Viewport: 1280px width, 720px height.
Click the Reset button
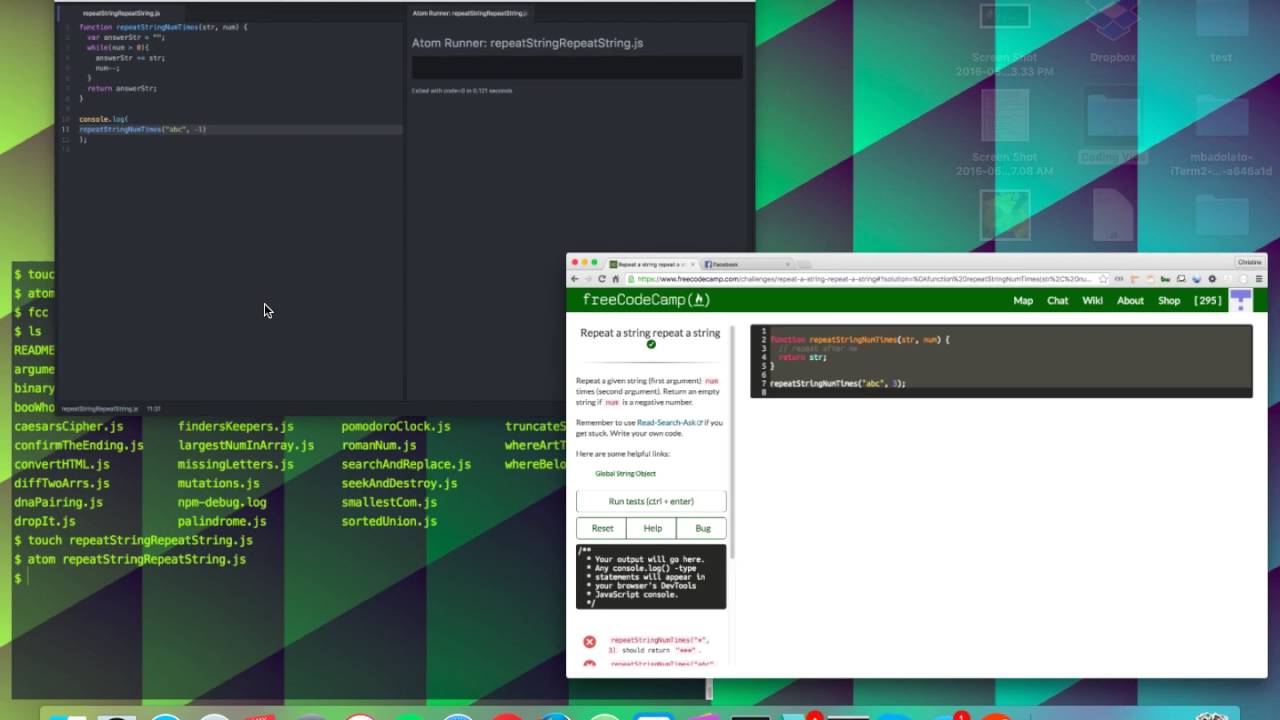[602, 528]
